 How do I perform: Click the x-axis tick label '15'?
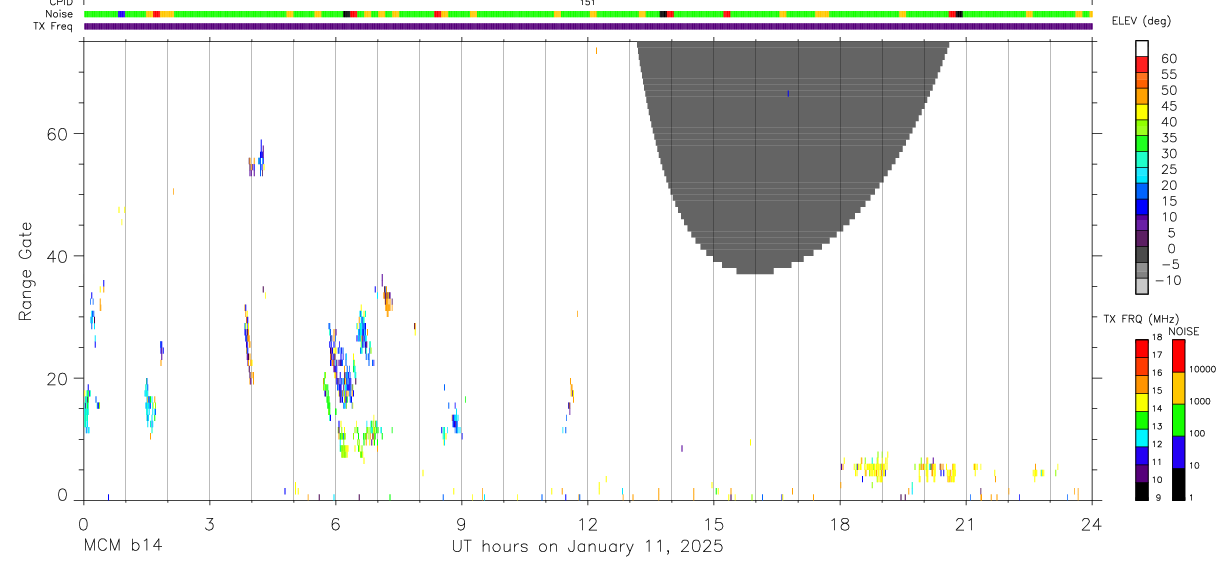(x=713, y=523)
